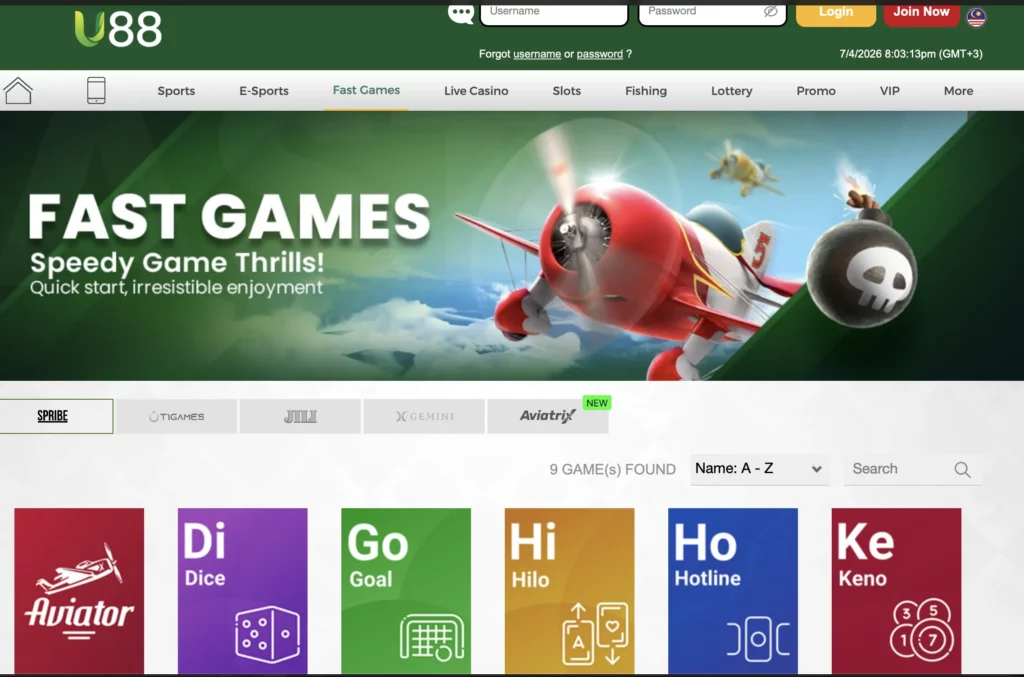Image resolution: width=1024 pixels, height=677 pixels.
Task: Toggle password visibility eye icon
Action: [x=771, y=11]
